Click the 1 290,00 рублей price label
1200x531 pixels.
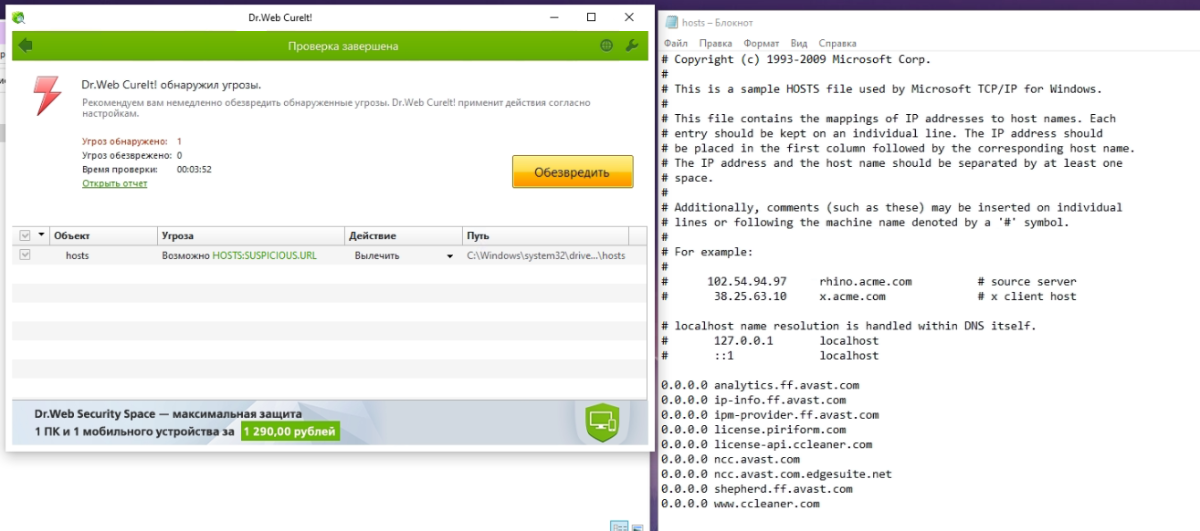tap(290, 432)
